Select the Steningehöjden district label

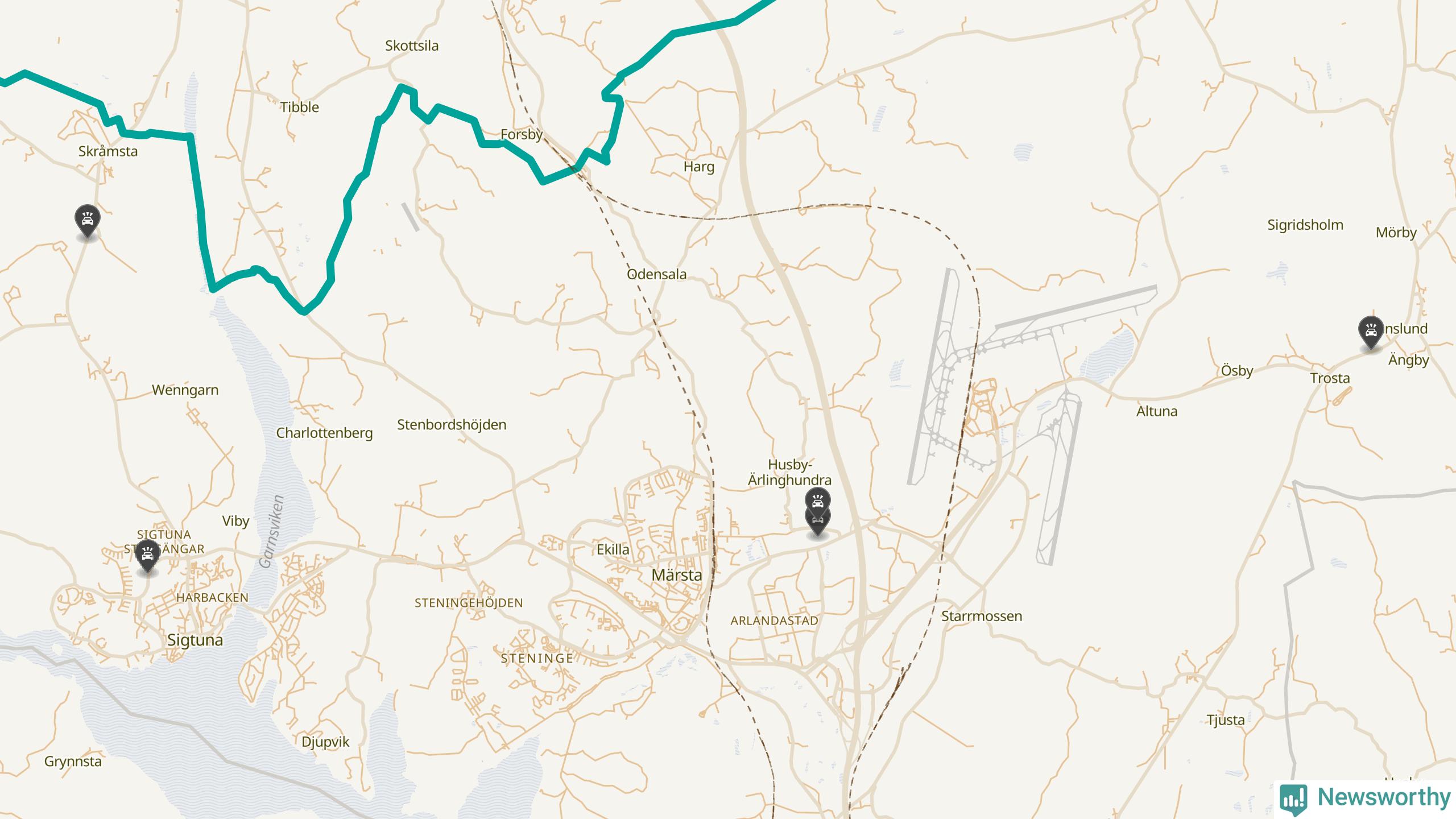point(469,603)
